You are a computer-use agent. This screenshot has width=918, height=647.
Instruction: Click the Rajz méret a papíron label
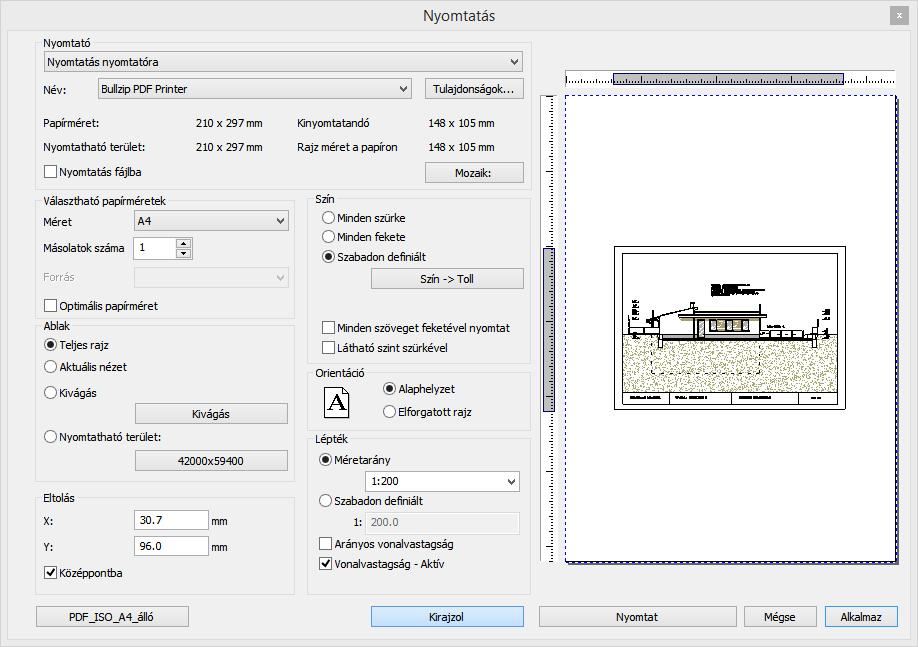347,147
